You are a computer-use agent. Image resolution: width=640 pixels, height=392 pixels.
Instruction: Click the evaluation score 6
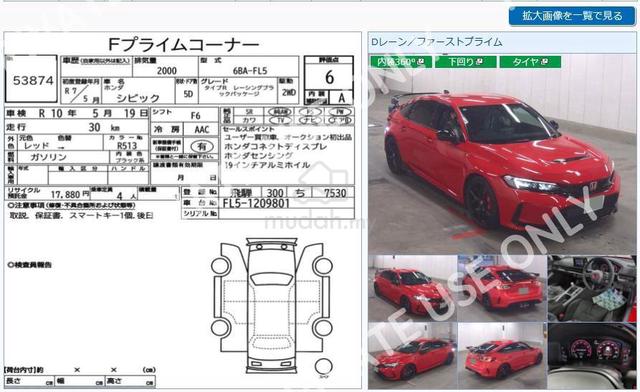(x=329, y=77)
